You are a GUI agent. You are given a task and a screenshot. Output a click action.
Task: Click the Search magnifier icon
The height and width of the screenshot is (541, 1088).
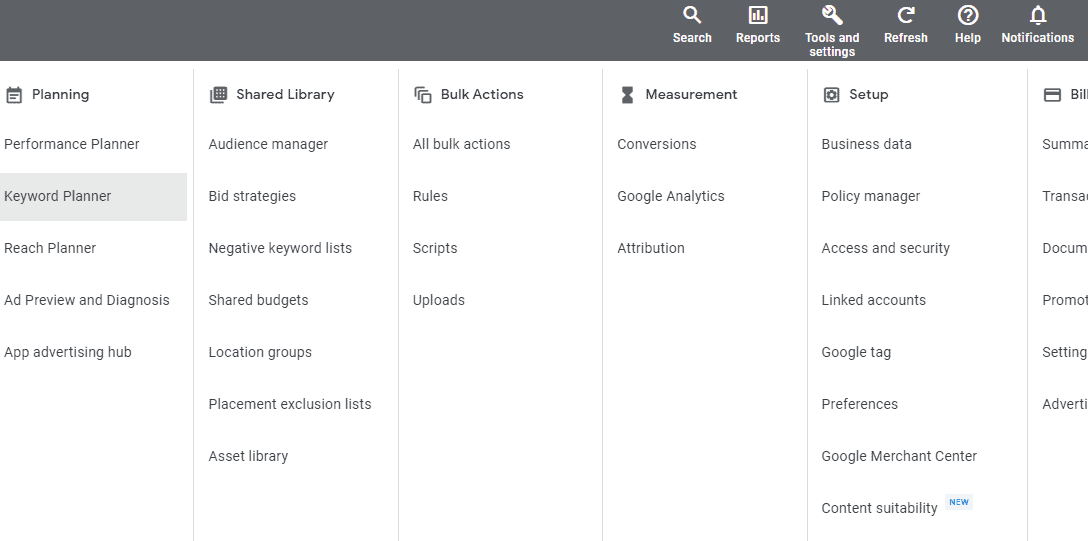point(692,15)
